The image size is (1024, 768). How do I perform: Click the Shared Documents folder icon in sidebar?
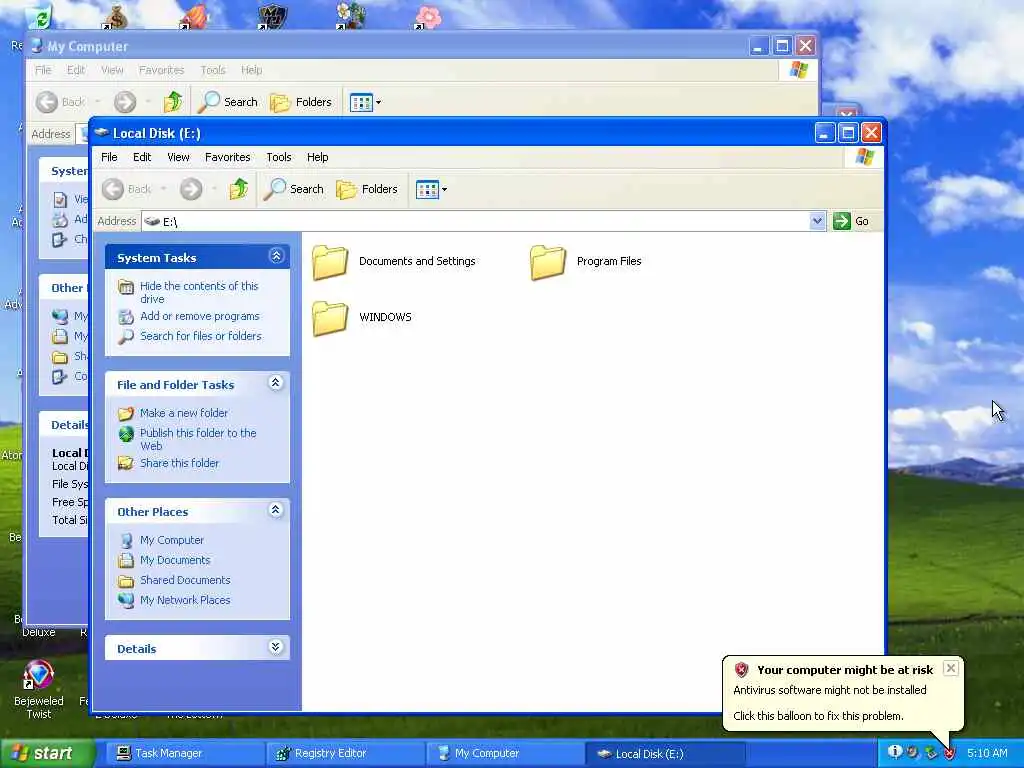point(126,581)
